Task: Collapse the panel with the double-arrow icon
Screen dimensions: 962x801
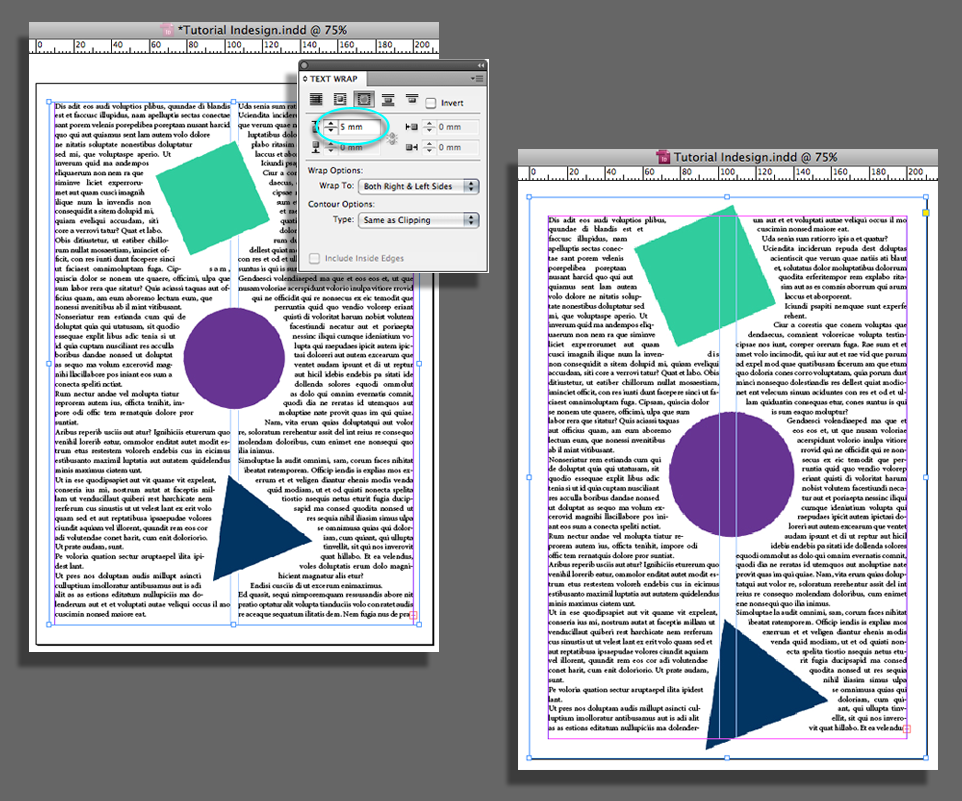Action: point(480,64)
